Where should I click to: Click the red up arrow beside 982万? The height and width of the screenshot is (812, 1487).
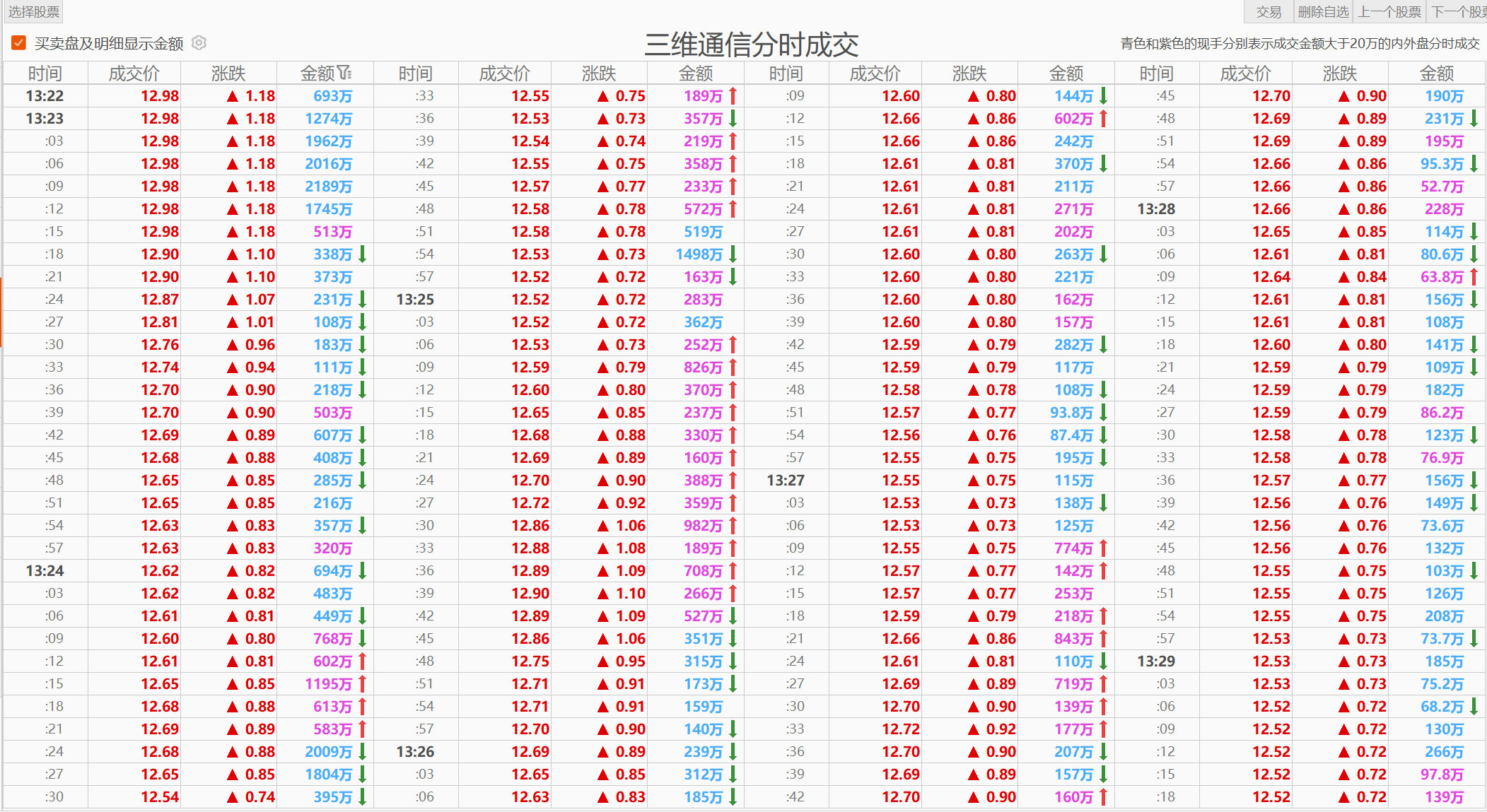tap(733, 525)
